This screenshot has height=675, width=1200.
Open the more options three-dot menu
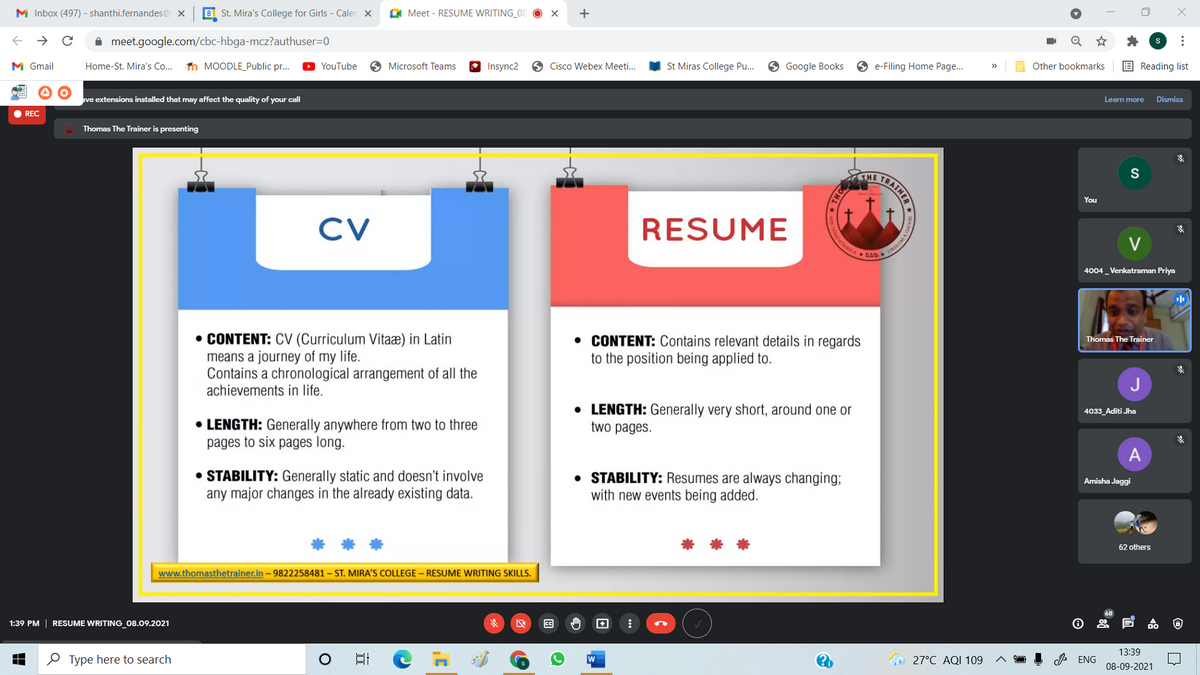point(629,623)
